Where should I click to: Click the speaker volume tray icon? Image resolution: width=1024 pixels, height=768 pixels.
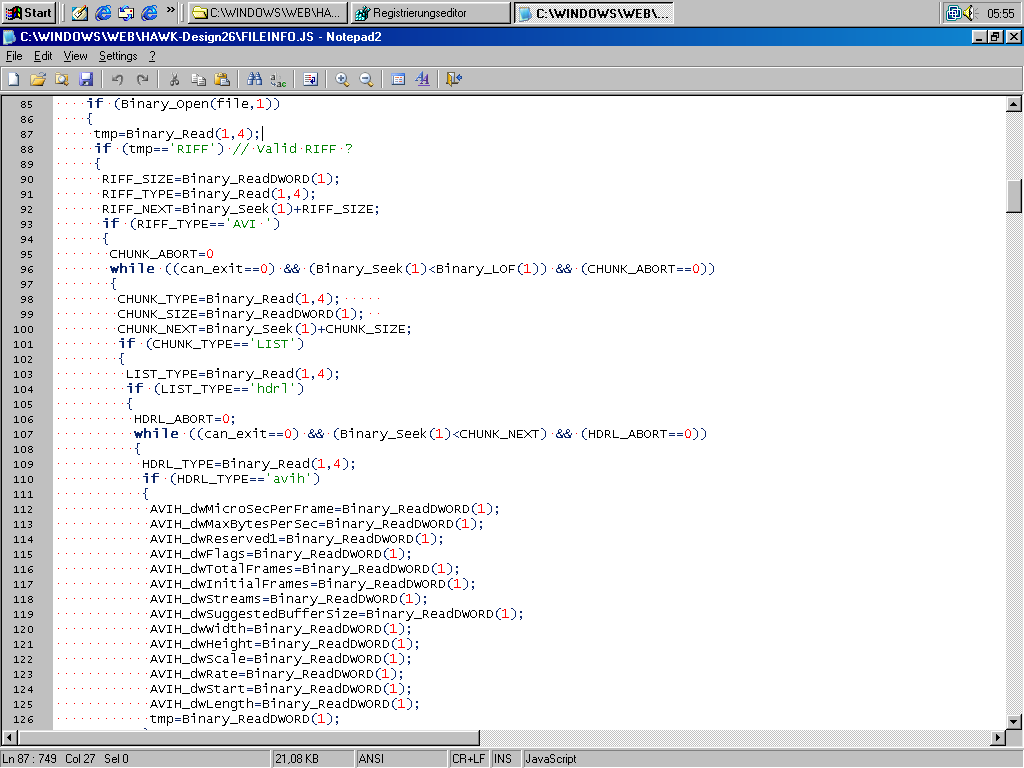coord(968,12)
